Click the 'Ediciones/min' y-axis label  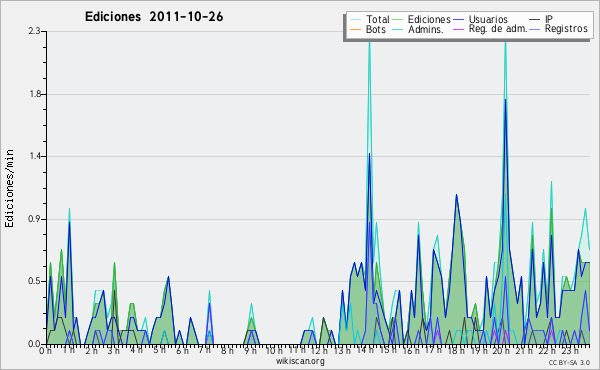click(x=9, y=188)
